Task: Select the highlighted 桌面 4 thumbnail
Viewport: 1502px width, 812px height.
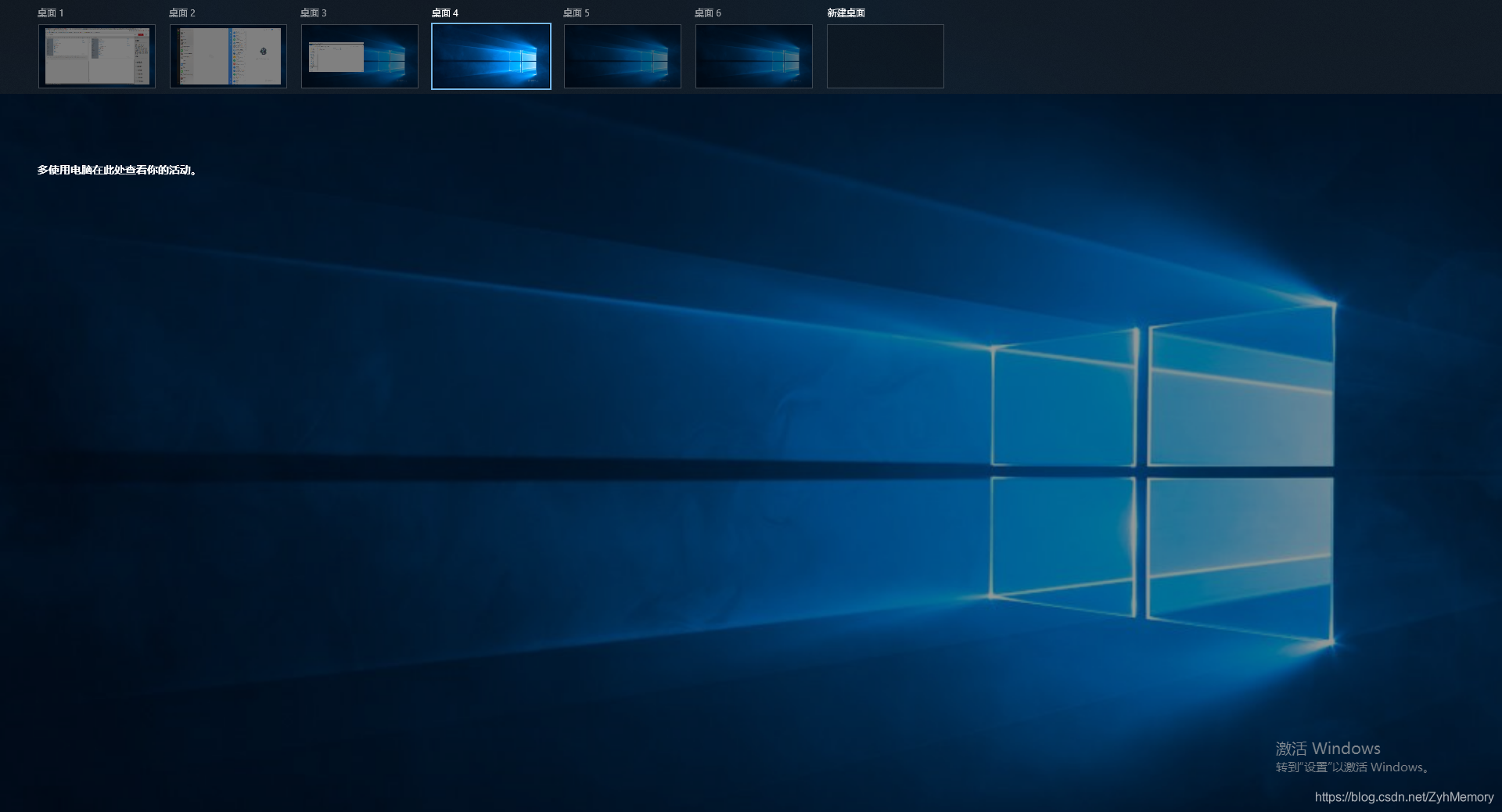Action: pos(491,56)
